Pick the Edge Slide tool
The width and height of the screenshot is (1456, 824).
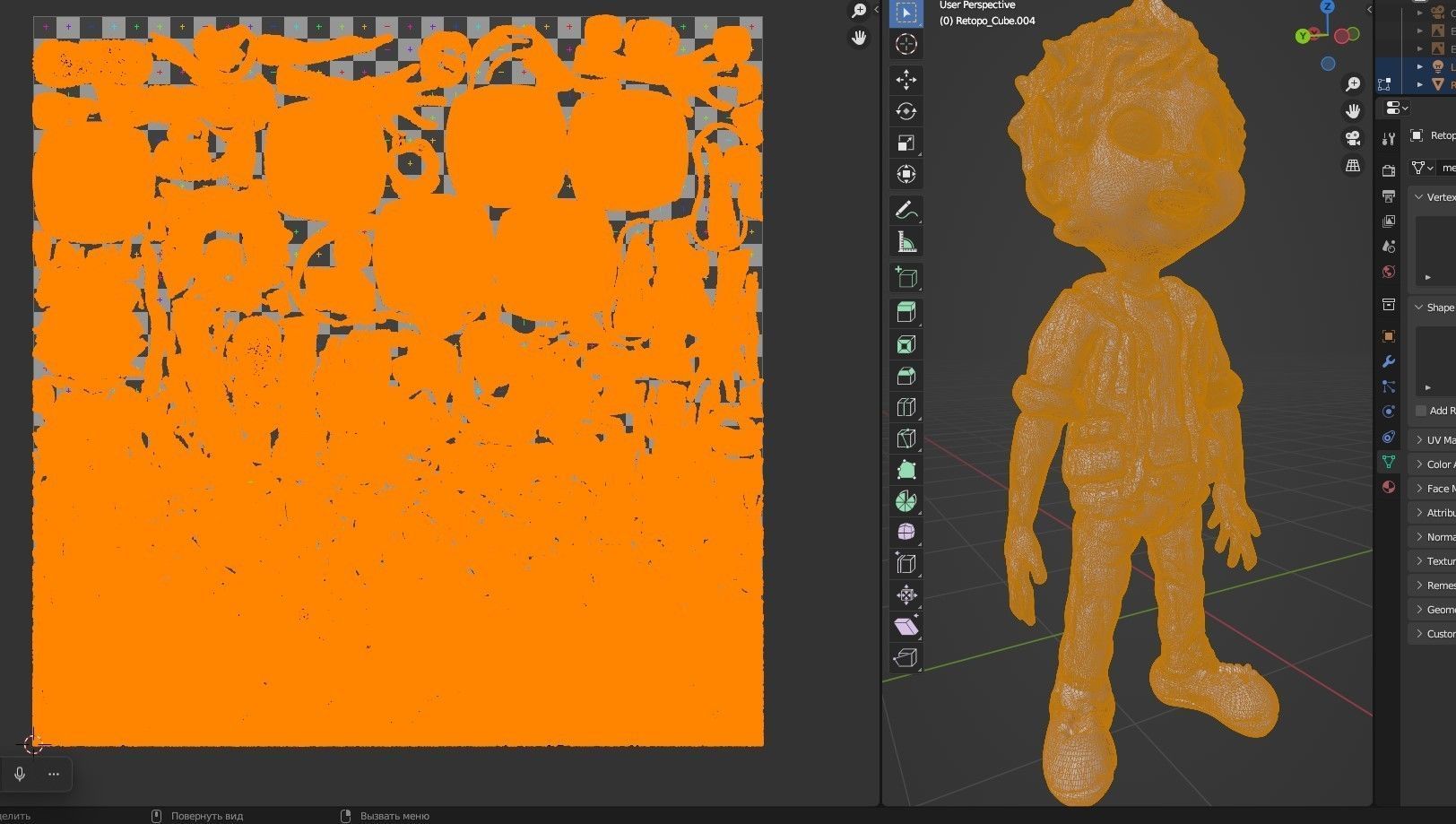pyautogui.click(x=906, y=563)
